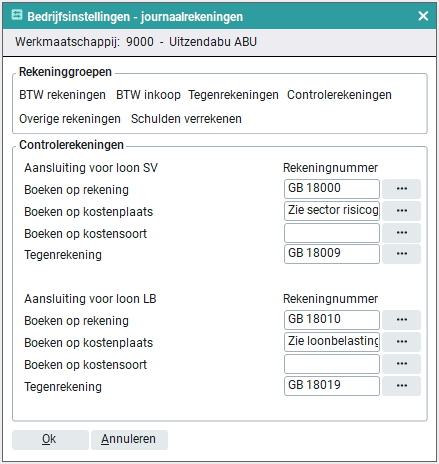The image size is (439, 464).
Task: Open the Tegenrekeningen group
Action: point(233,95)
